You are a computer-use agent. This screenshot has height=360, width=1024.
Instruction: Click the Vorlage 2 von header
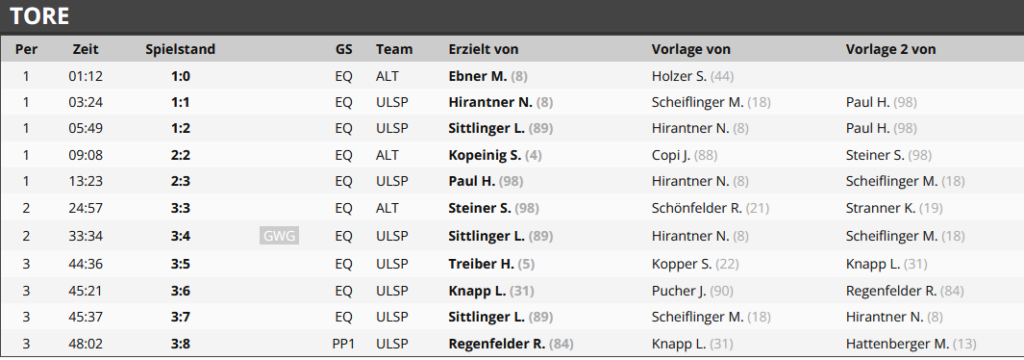891,49
